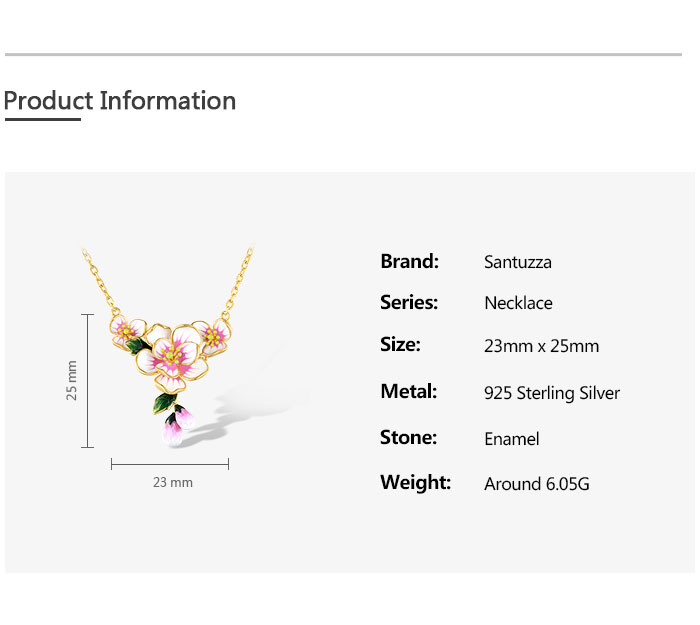This screenshot has height=625, width=700.
Task: Select the 925 Sterling Silver text
Action: (551, 393)
